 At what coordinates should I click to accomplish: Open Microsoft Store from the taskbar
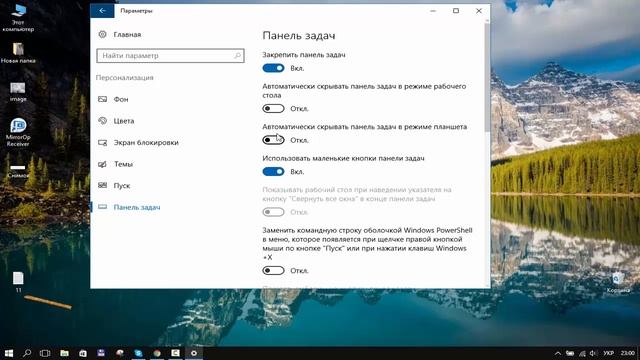[82, 353]
